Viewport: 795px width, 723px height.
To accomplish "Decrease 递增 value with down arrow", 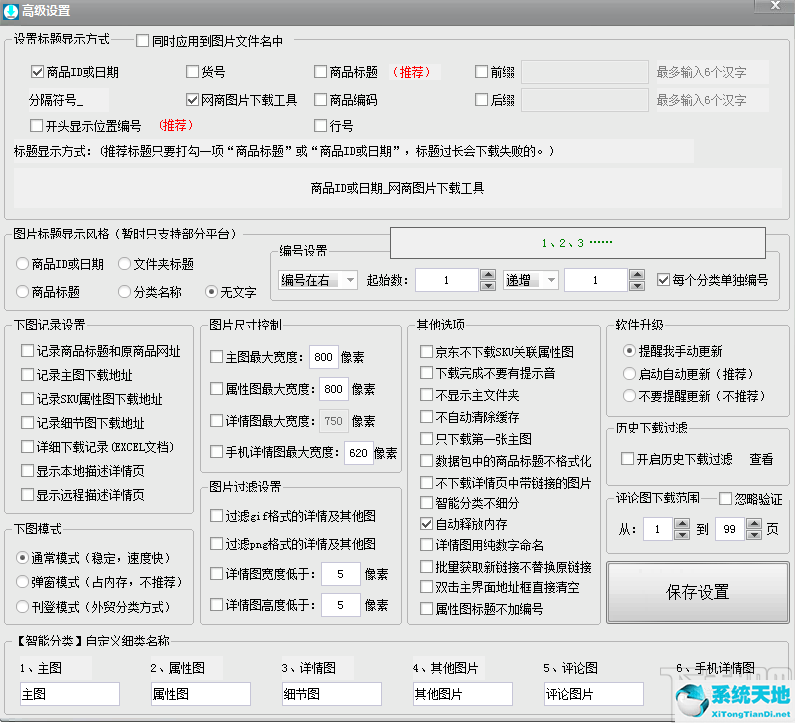I will 637,285.
